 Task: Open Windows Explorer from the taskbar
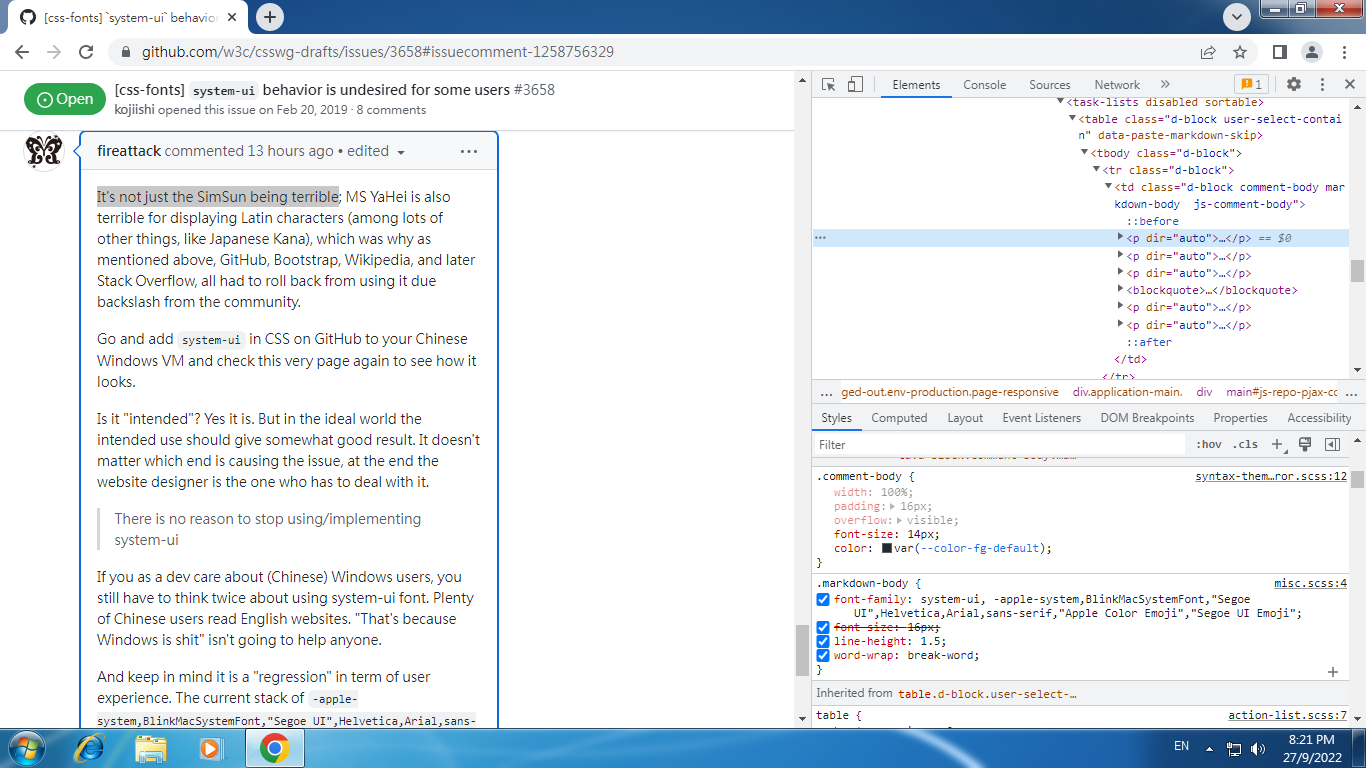pos(151,748)
